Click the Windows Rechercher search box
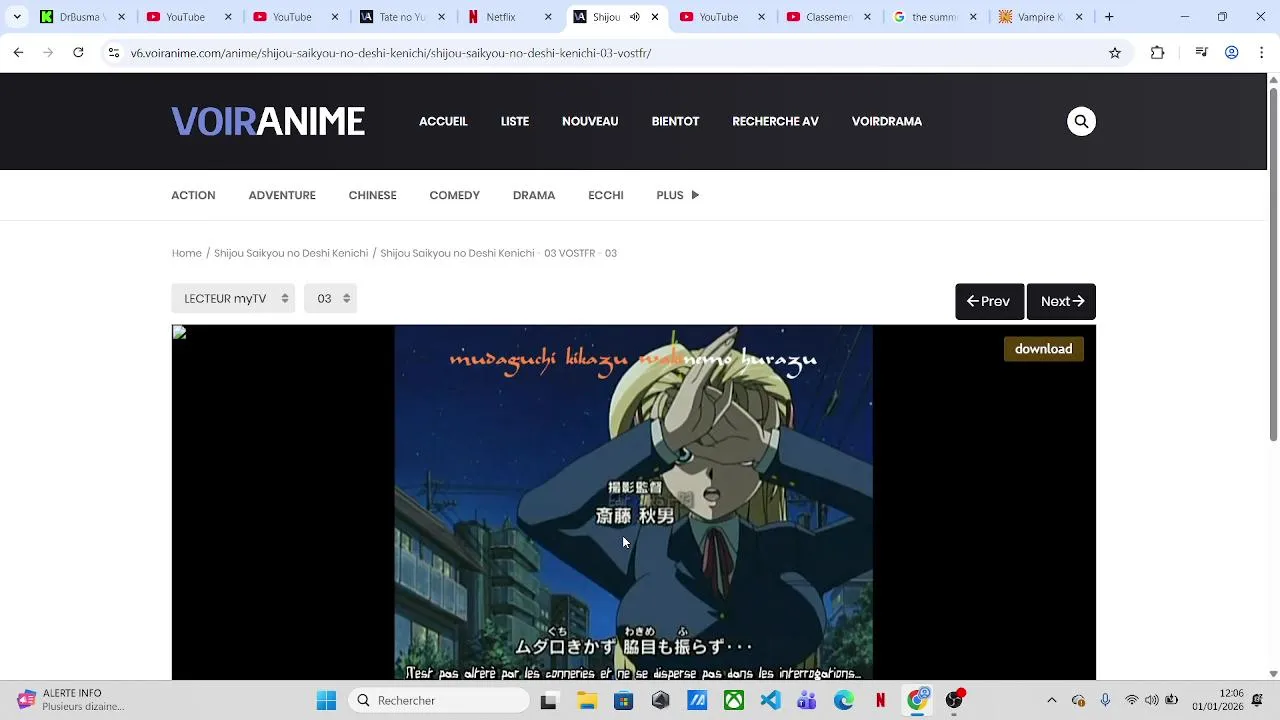This screenshot has width=1280, height=720. pyautogui.click(x=438, y=701)
